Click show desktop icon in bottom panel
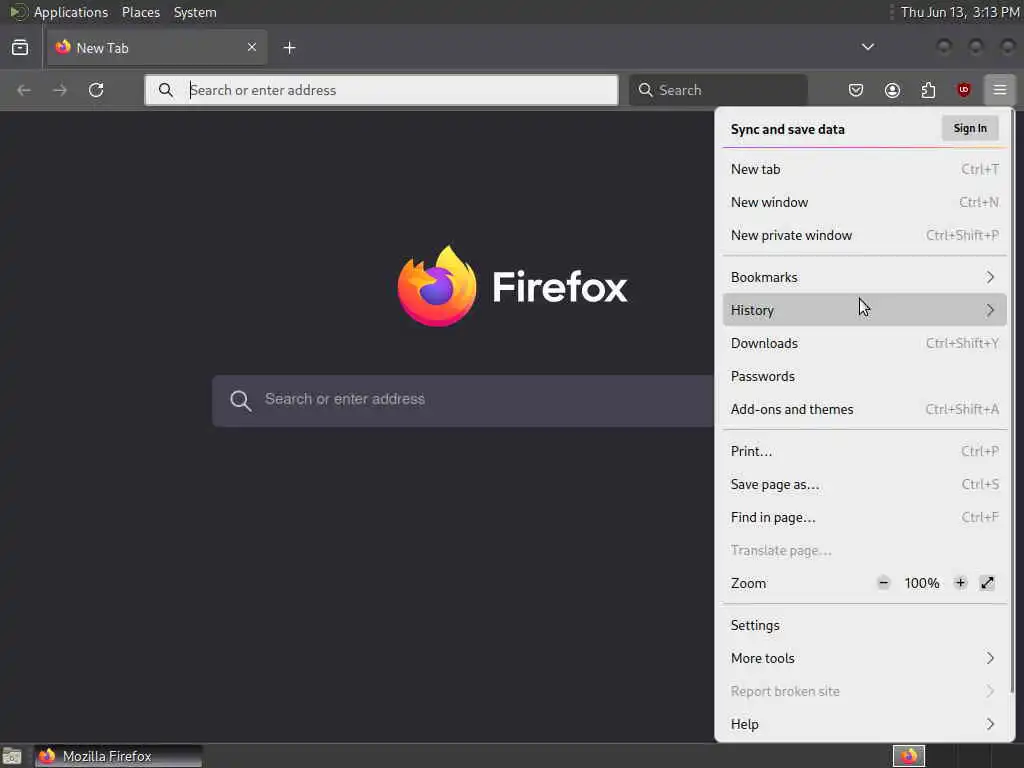 point(12,756)
